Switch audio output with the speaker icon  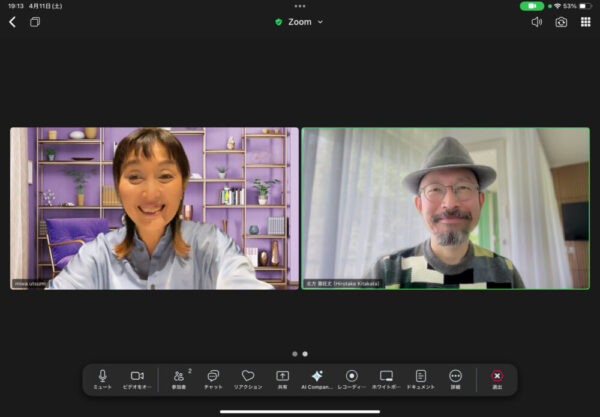pos(537,21)
